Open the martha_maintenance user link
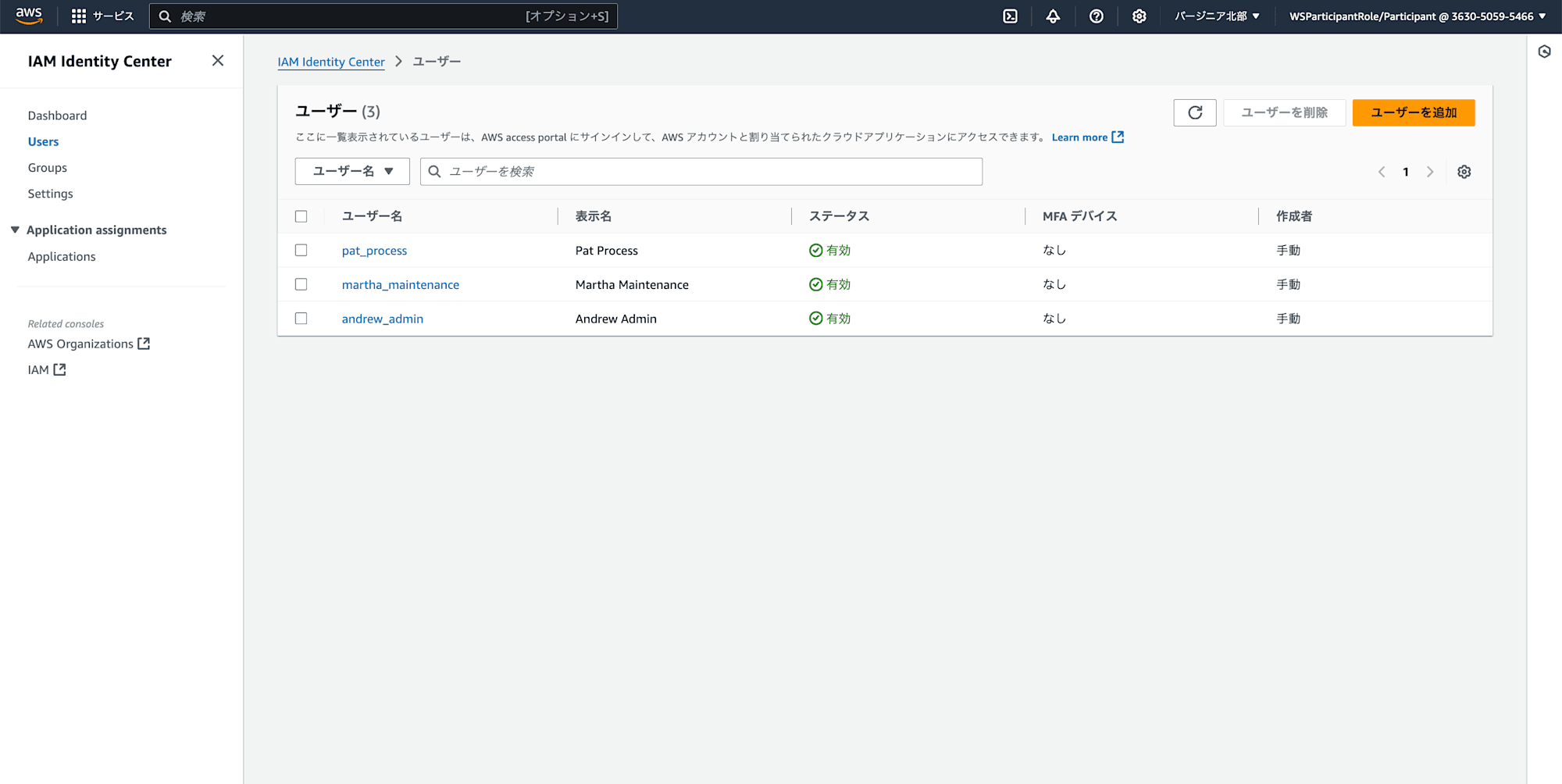1562x784 pixels. [x=401, y=285]
